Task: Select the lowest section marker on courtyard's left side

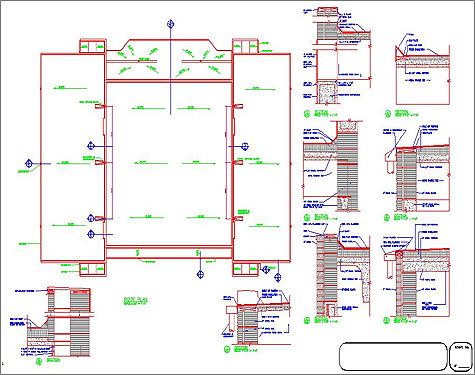Action: [91, 234]
